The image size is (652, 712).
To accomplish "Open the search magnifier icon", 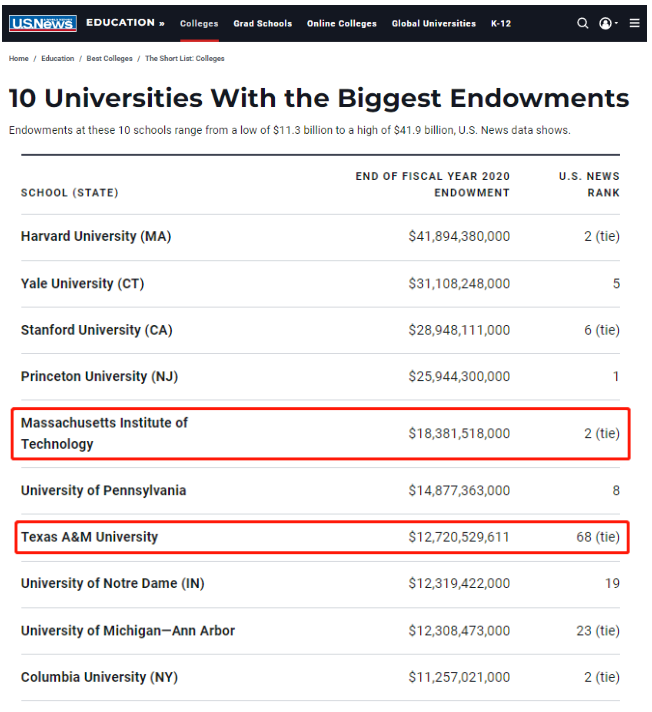I will 582,23.
